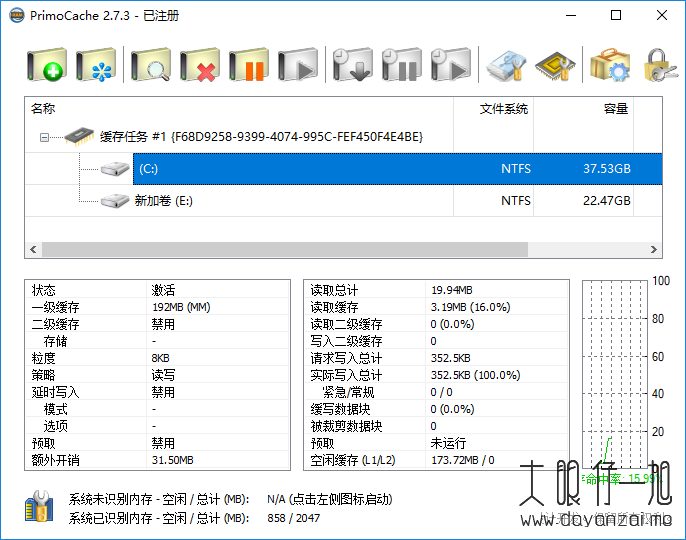
Task: Maximize the PrimoCache window
Action: point(616,16)
